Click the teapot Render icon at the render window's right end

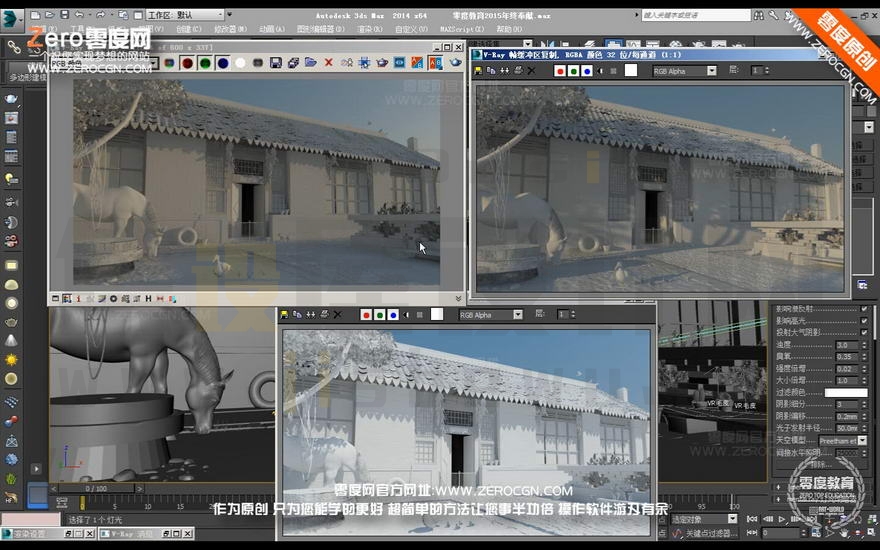455,63
